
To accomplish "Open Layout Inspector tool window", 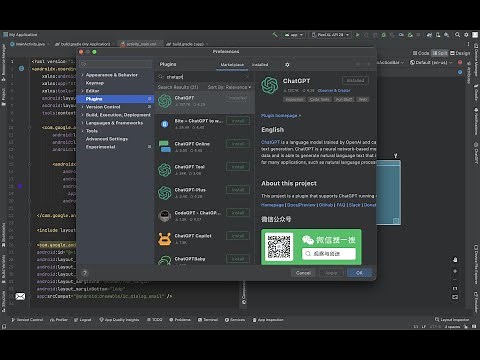I will 452,320.
